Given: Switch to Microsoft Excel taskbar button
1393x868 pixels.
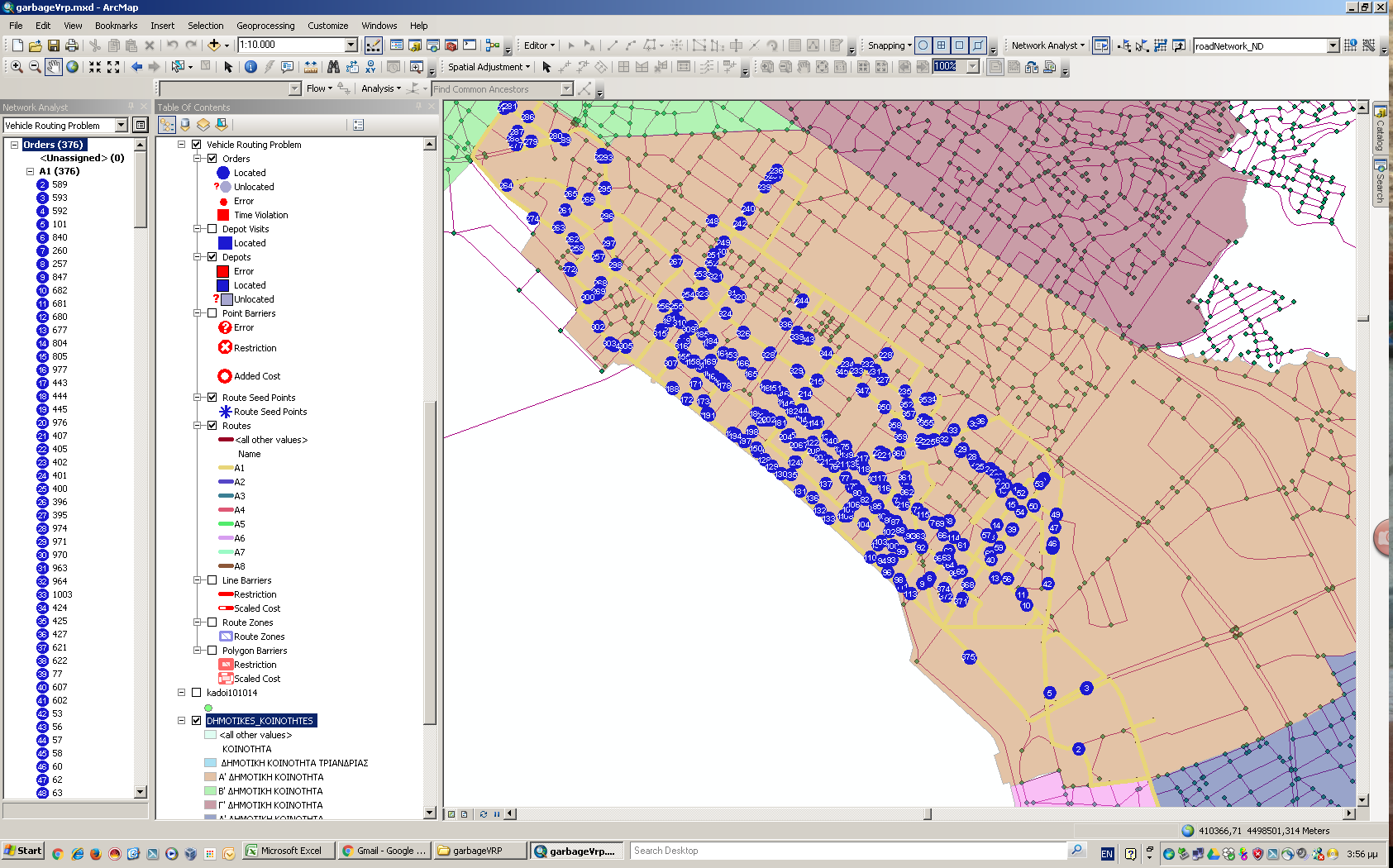Looking at the screenshot, I should click(289, 851).
